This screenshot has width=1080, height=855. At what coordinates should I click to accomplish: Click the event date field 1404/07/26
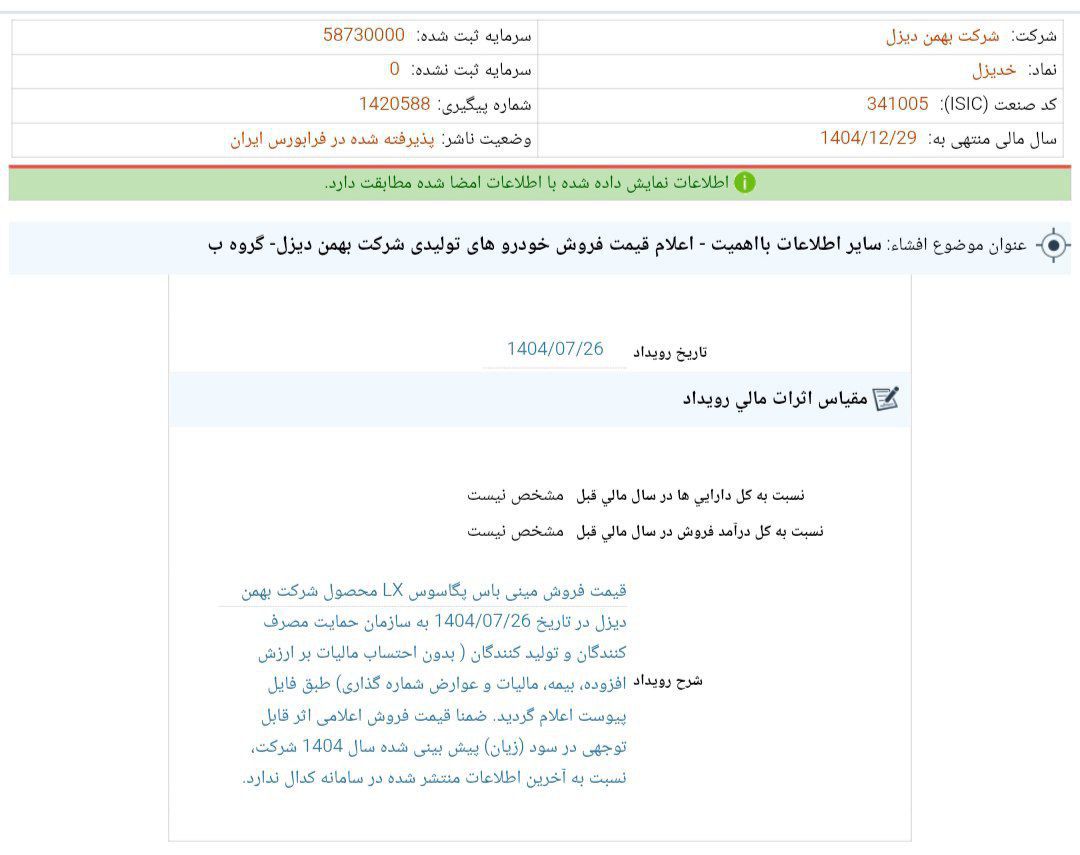555,349
